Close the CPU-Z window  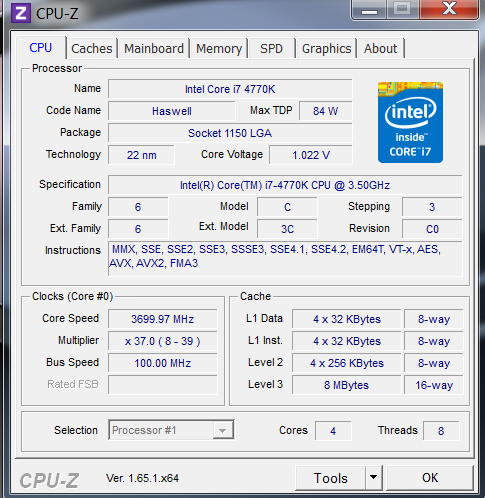pos(449,9)
